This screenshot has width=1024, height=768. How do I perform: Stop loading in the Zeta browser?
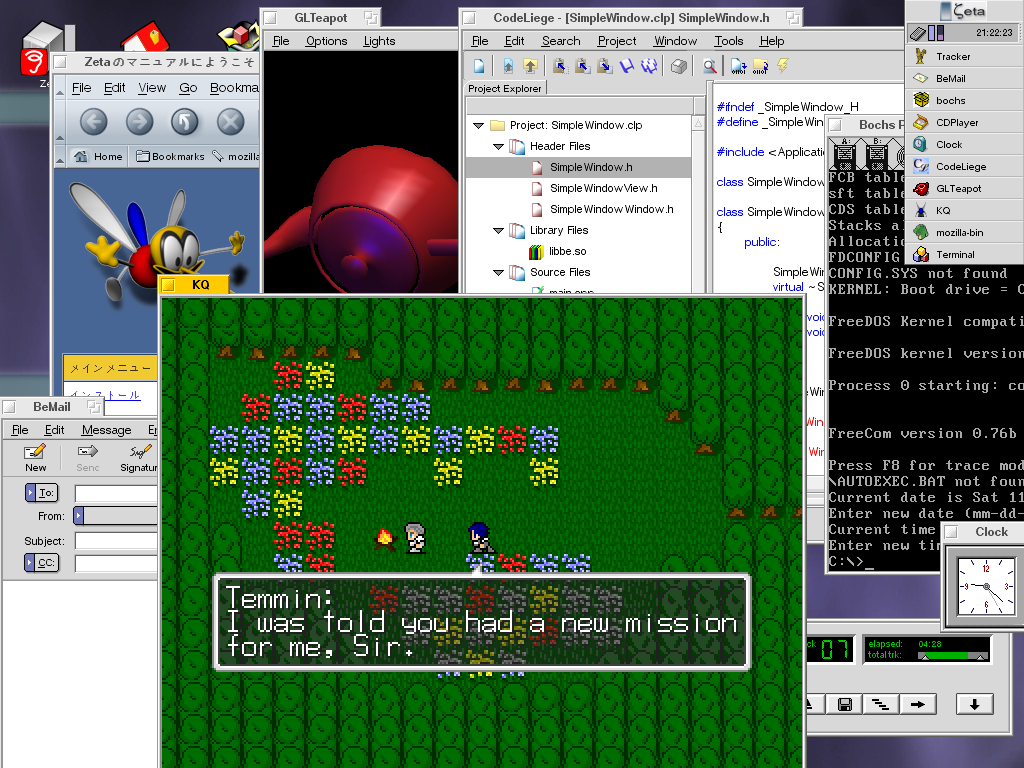click(x=231, y=121)
